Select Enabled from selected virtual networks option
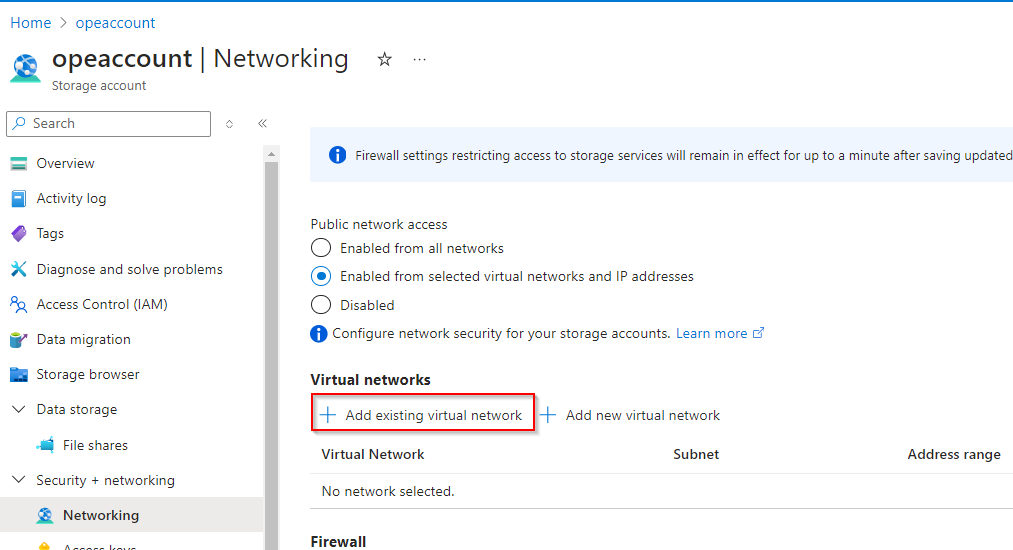 (321, 276)
